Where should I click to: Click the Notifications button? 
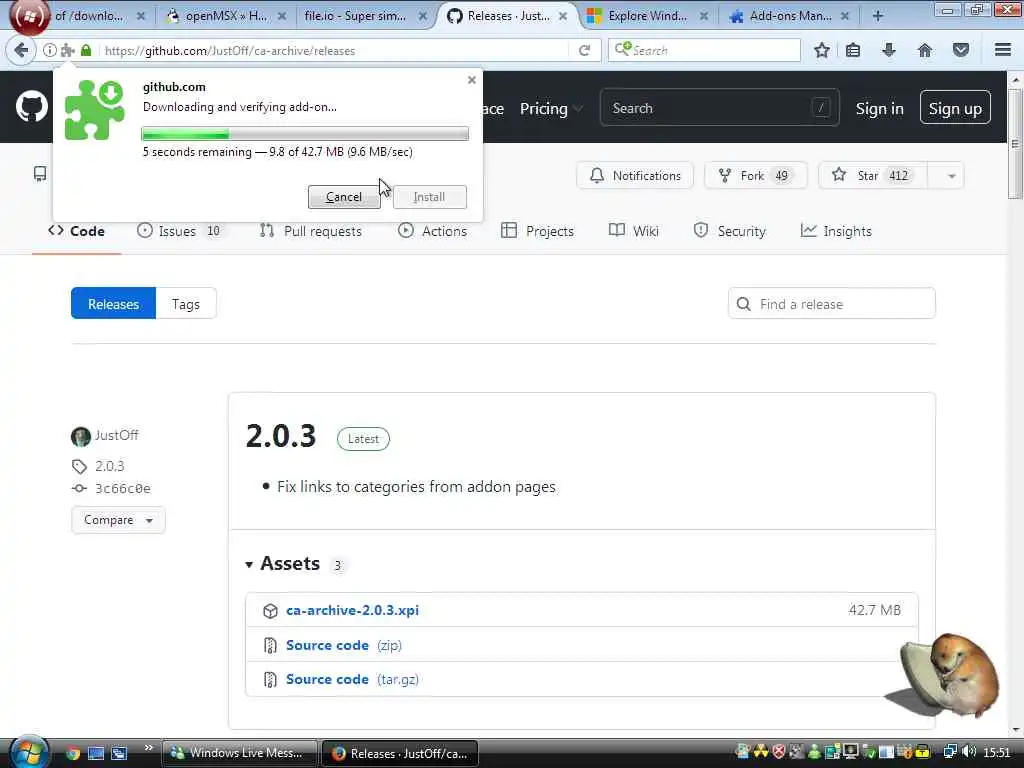tap(635, 176)
